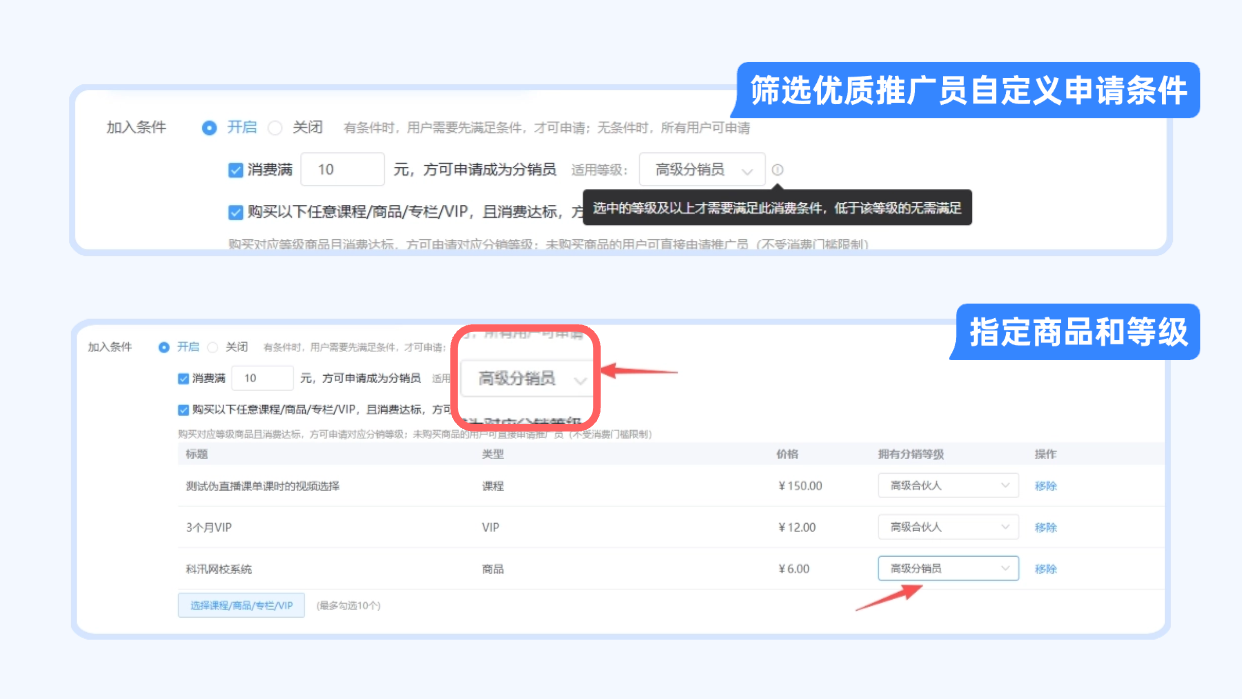
Task: Click the 测试伪直播课单课时的视频选择 title cell
Action: [263, 486]
